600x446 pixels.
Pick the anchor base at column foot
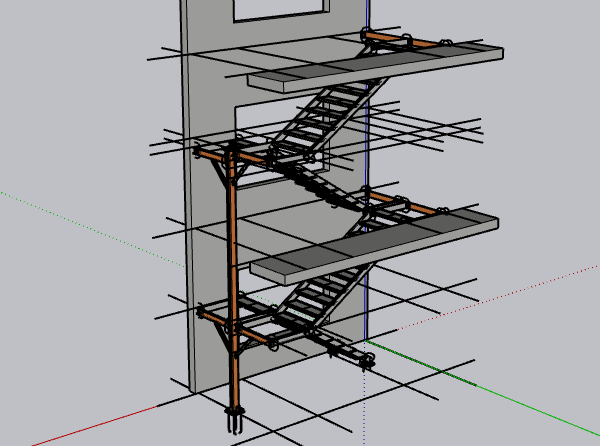pos(235,420)
